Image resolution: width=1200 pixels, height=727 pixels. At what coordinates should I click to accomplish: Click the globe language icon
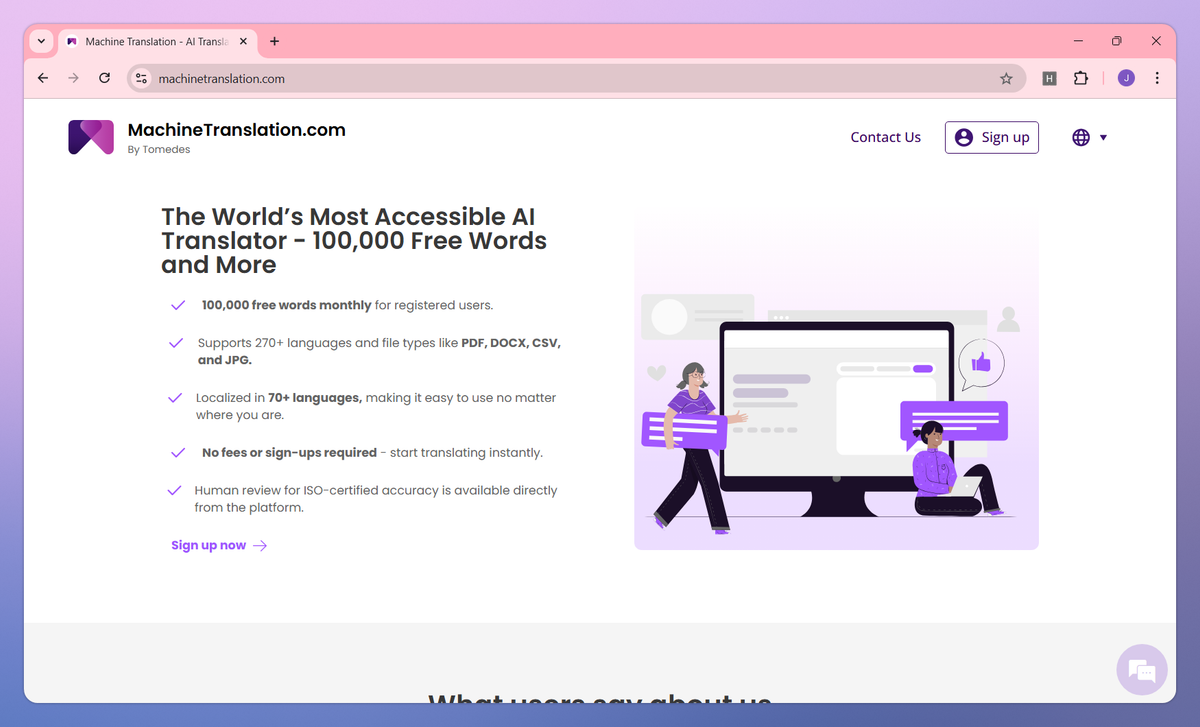(1081, 137)
